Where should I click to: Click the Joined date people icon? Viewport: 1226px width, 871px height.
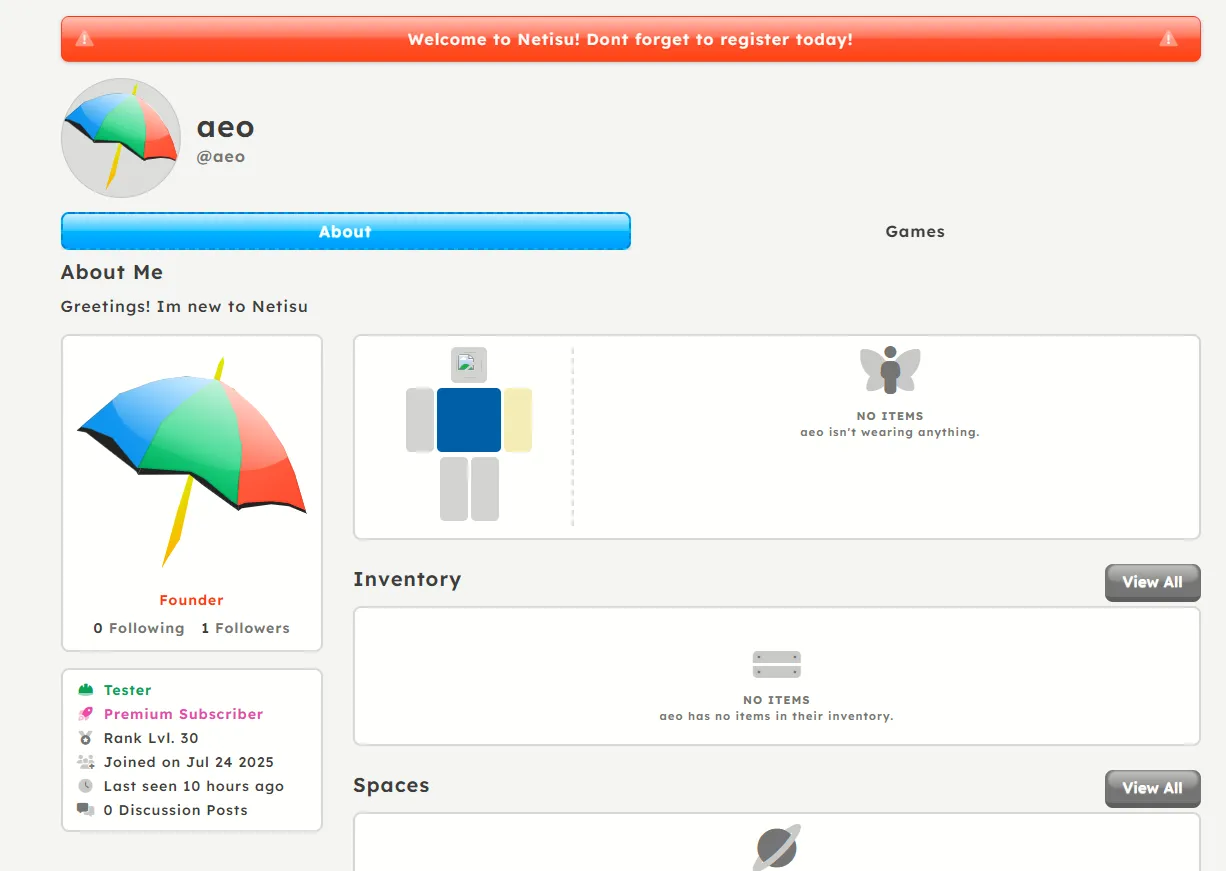[85, 762]
